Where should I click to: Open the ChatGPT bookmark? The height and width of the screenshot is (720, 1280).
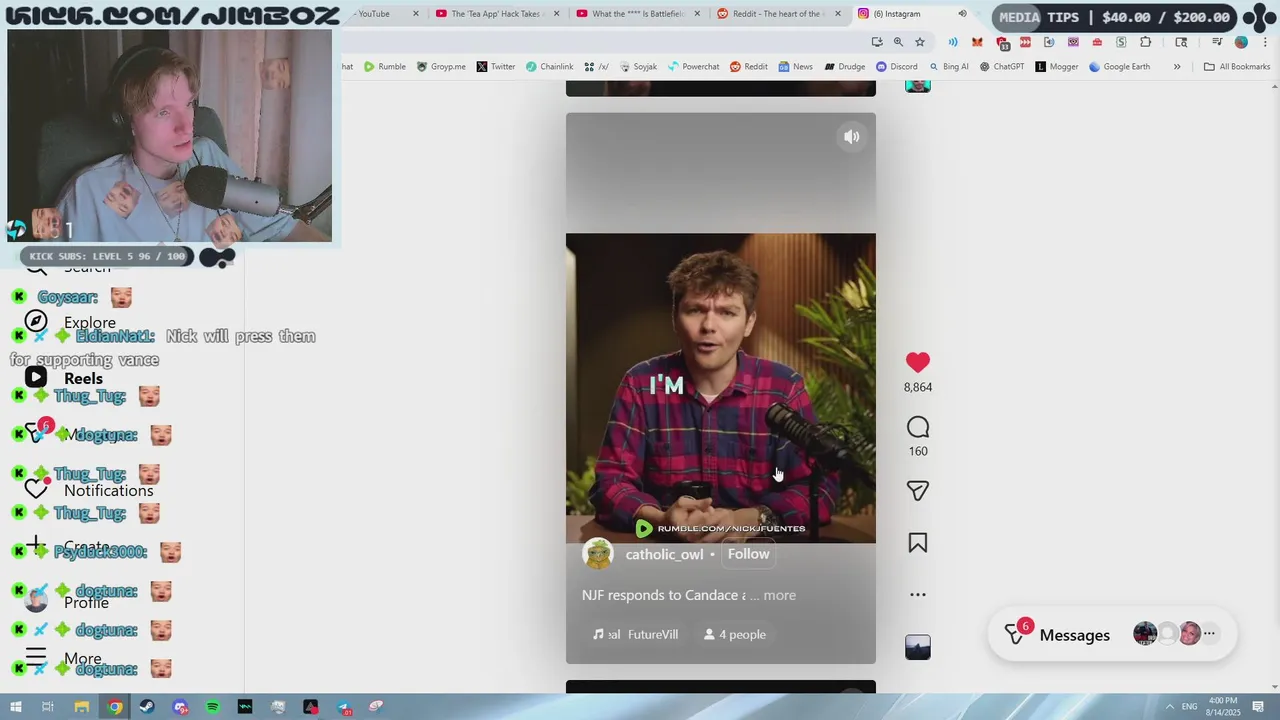[x=1002, y=67]
